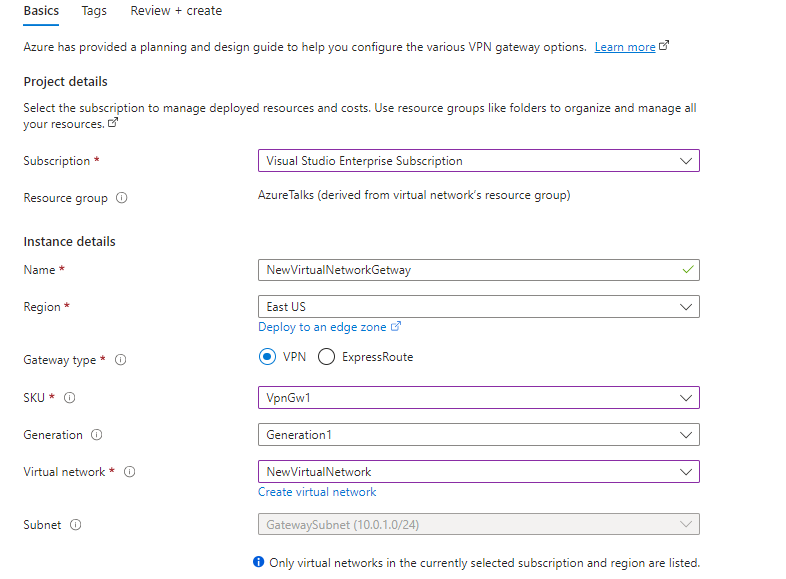Click the Resource group info icon
Screen dimensions: 786x579
click(121, 198)
